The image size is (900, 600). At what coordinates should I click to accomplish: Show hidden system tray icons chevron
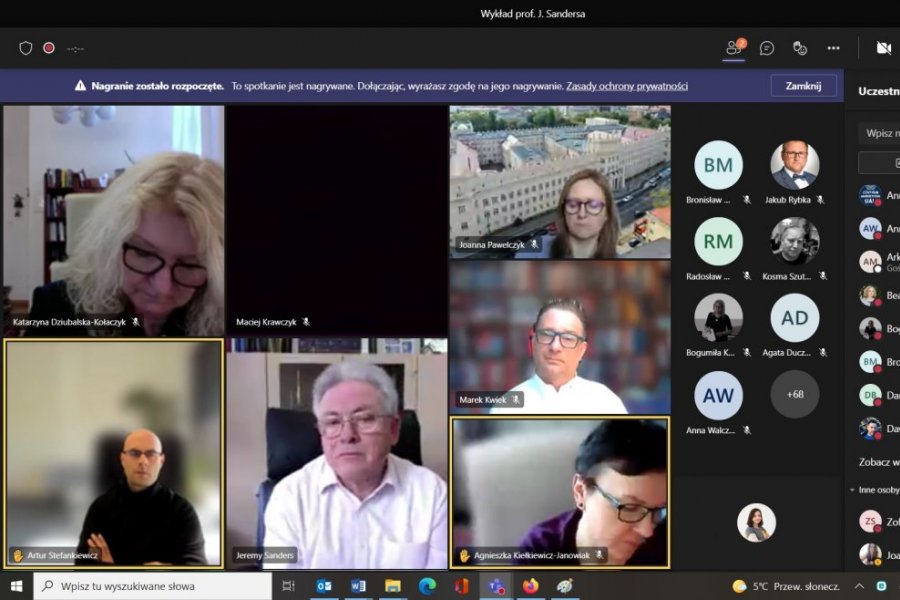(858, 586)
